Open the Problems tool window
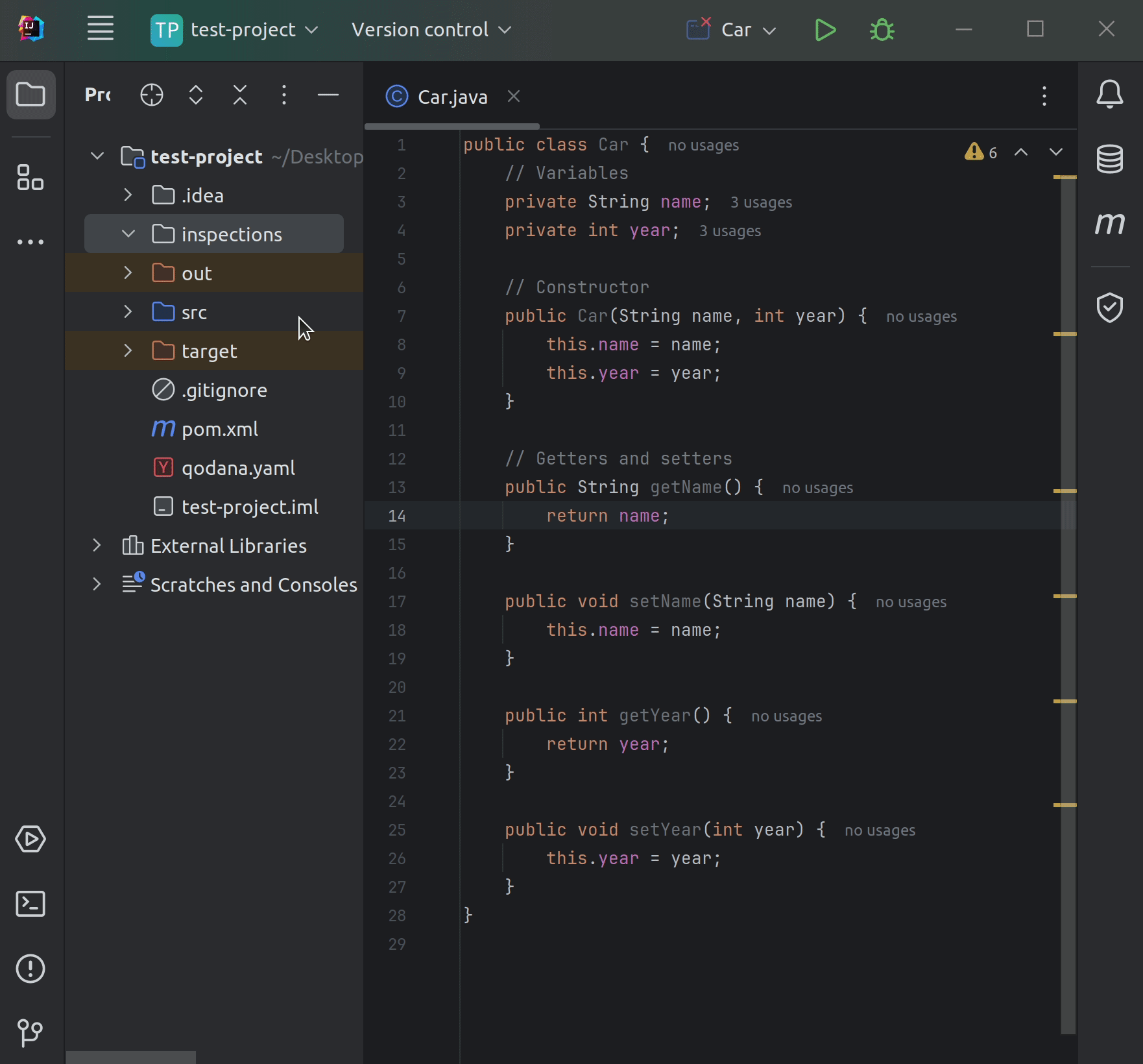 30,969
